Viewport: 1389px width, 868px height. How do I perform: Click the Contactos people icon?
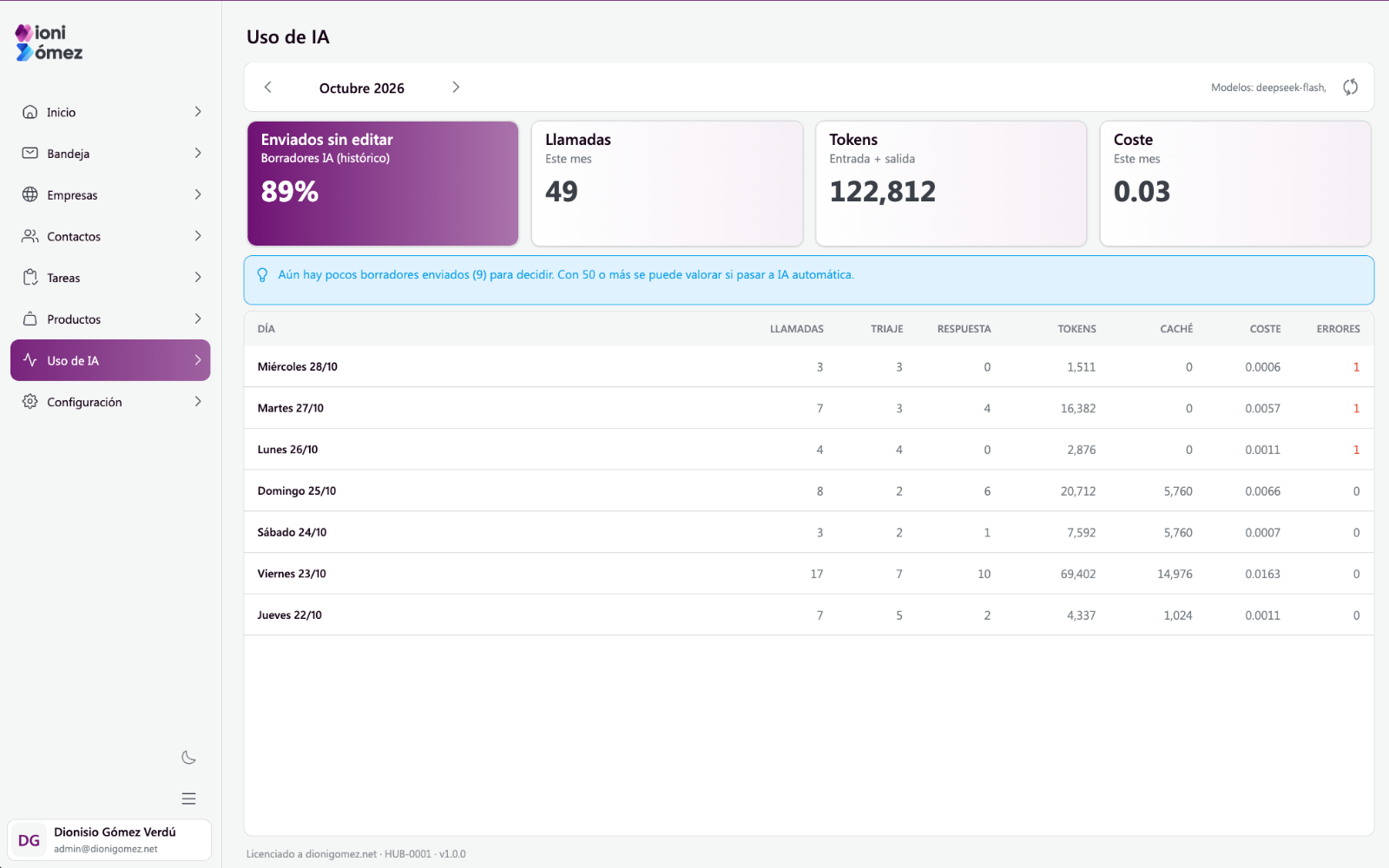(x=30, y=236)
